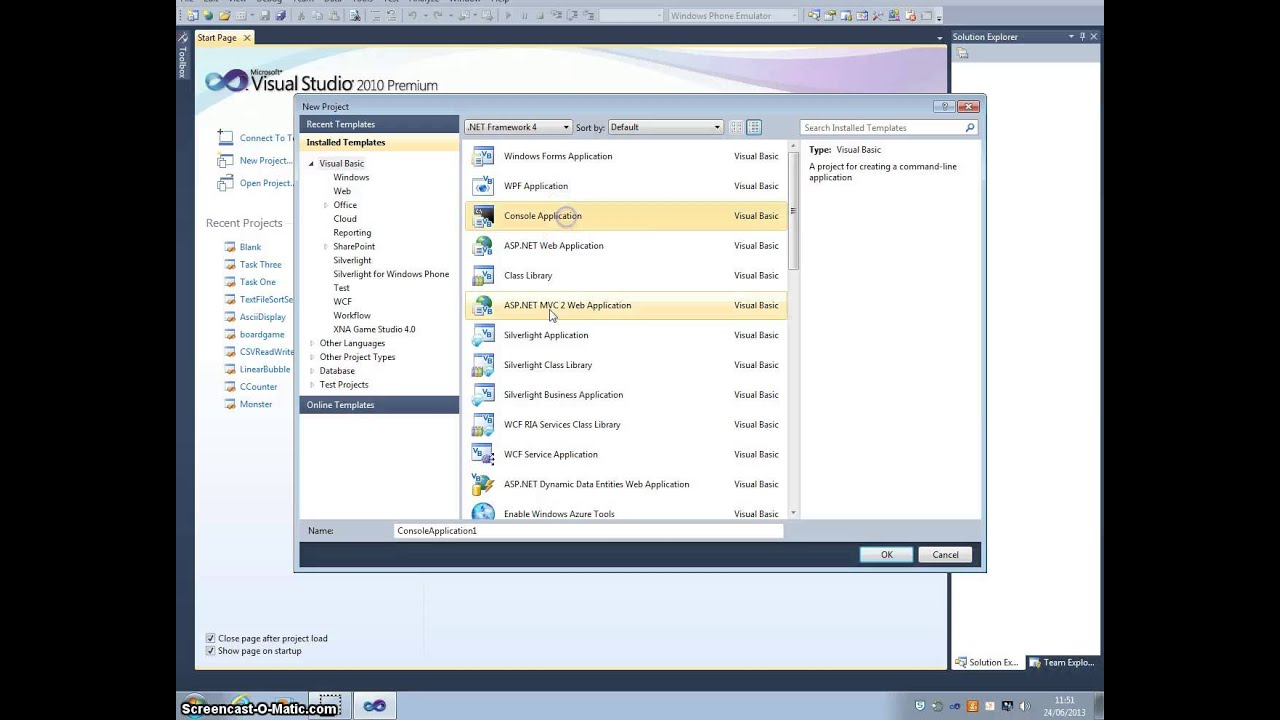
Task: Toggle Show page on startup checkbox
Action: click(210, 651)
